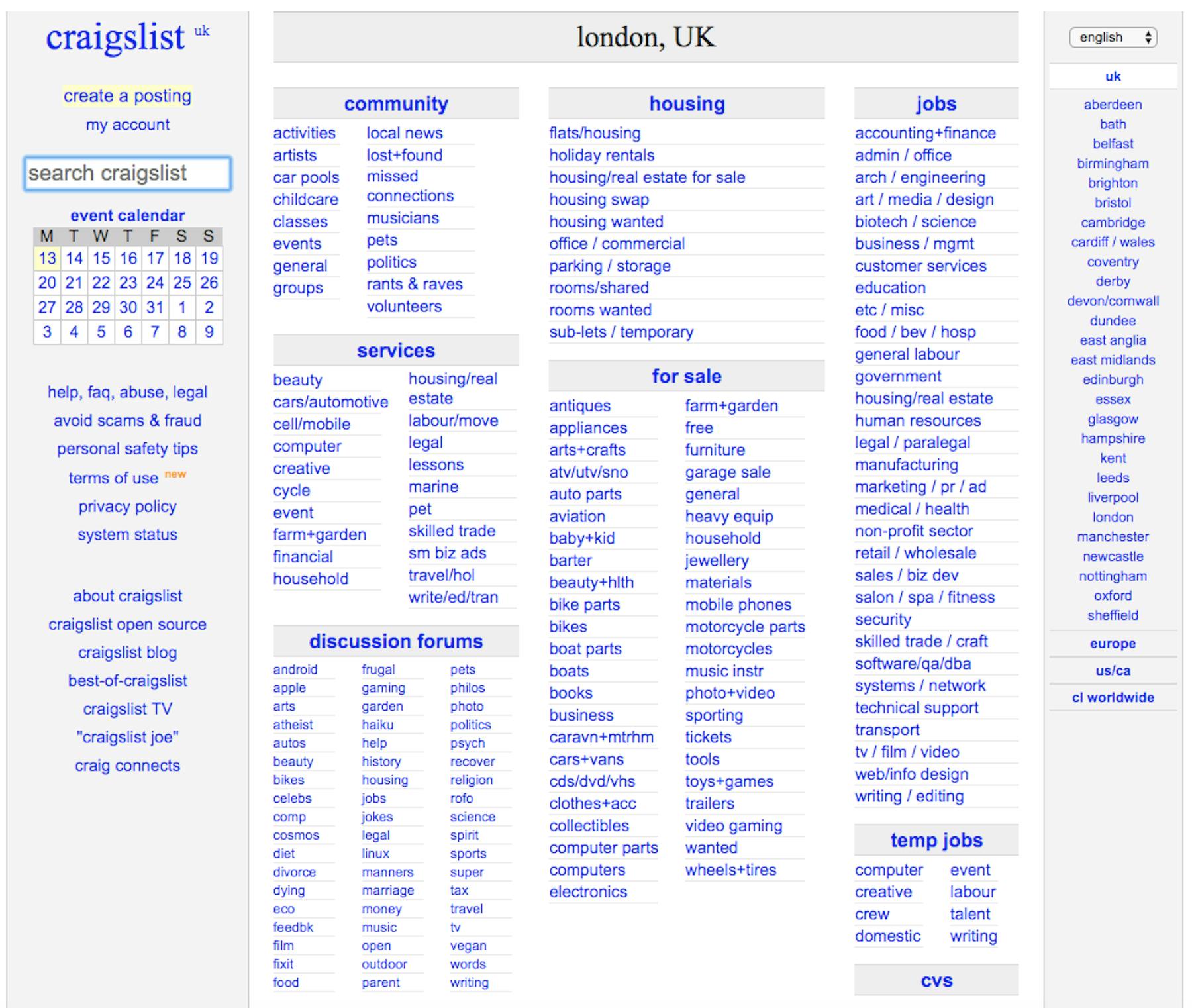Browse rooms/shared listings
The image size is (1192, 1008).
coord(599,288)
